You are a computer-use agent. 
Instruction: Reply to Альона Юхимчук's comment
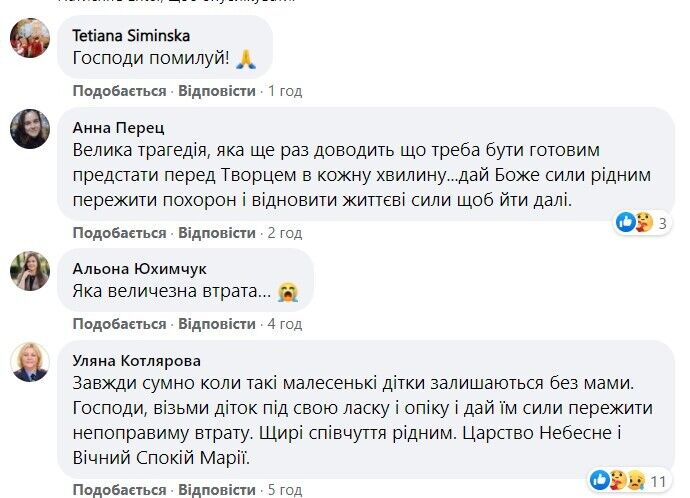point(217,324)
